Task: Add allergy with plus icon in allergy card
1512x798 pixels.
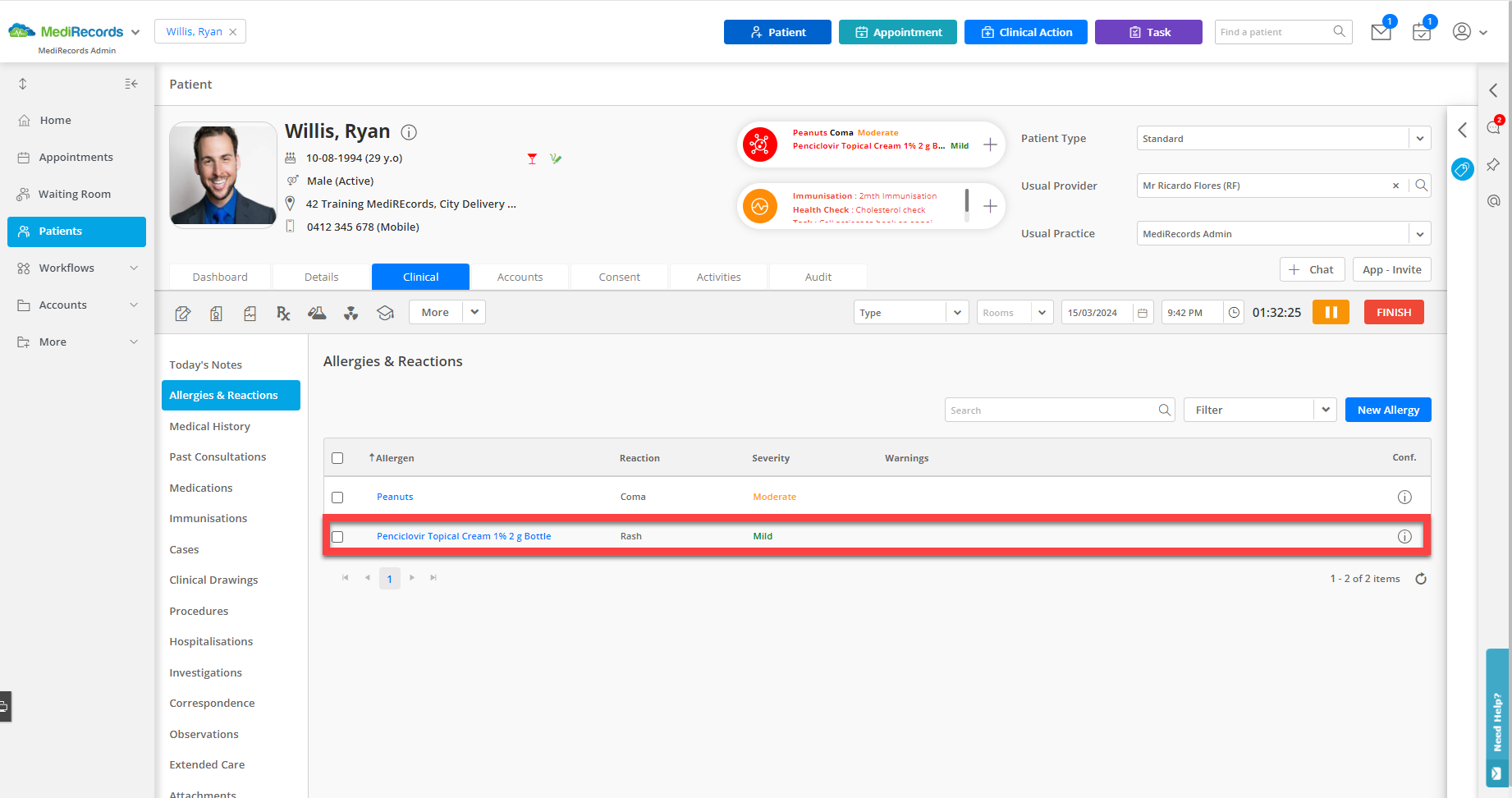Action: click(x=991, y=144)
